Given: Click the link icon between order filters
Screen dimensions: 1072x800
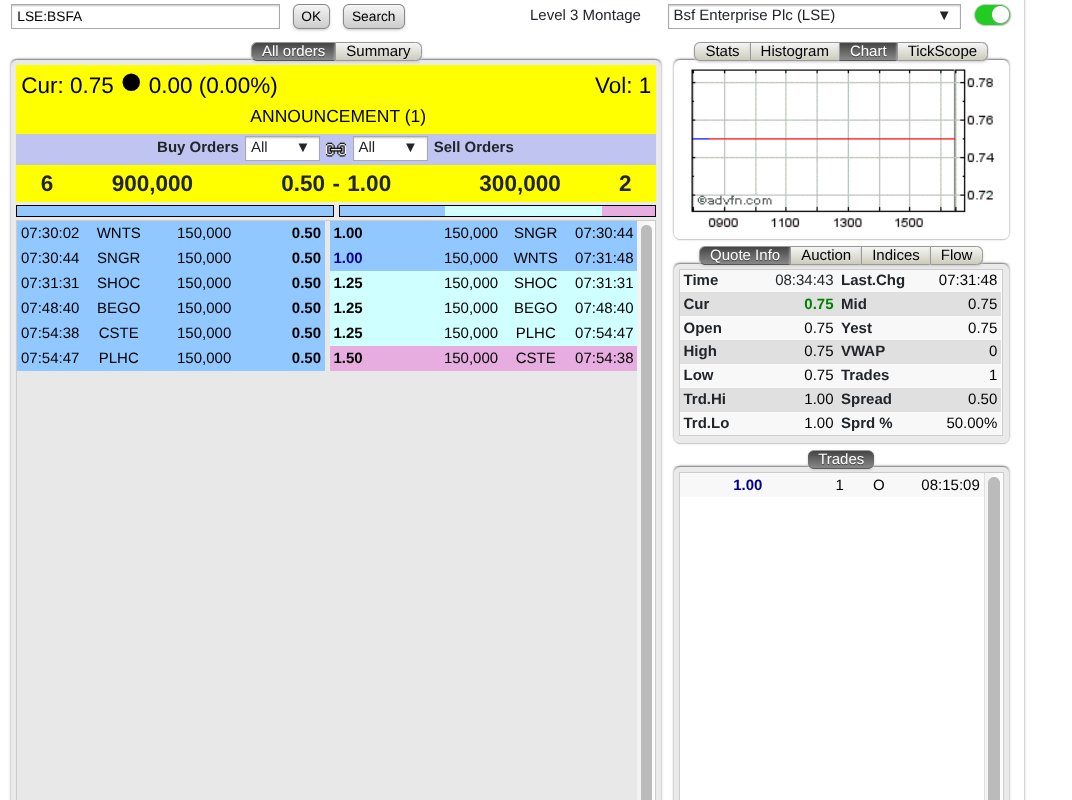Looking at the screenshot, I should pyautogui.click(x=336, y=148).
